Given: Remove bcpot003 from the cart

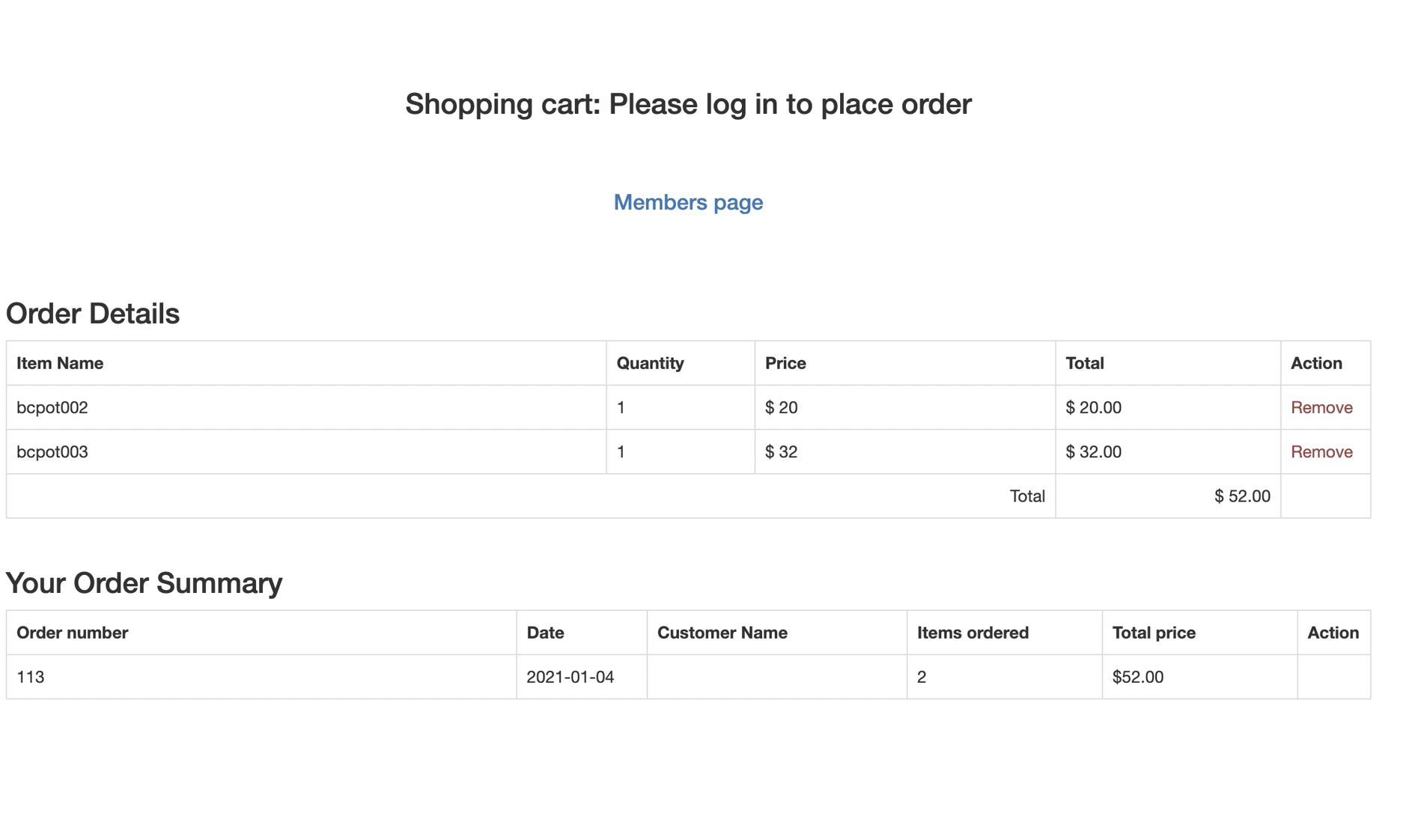Looking at the screenshot, I should 1321,451.
